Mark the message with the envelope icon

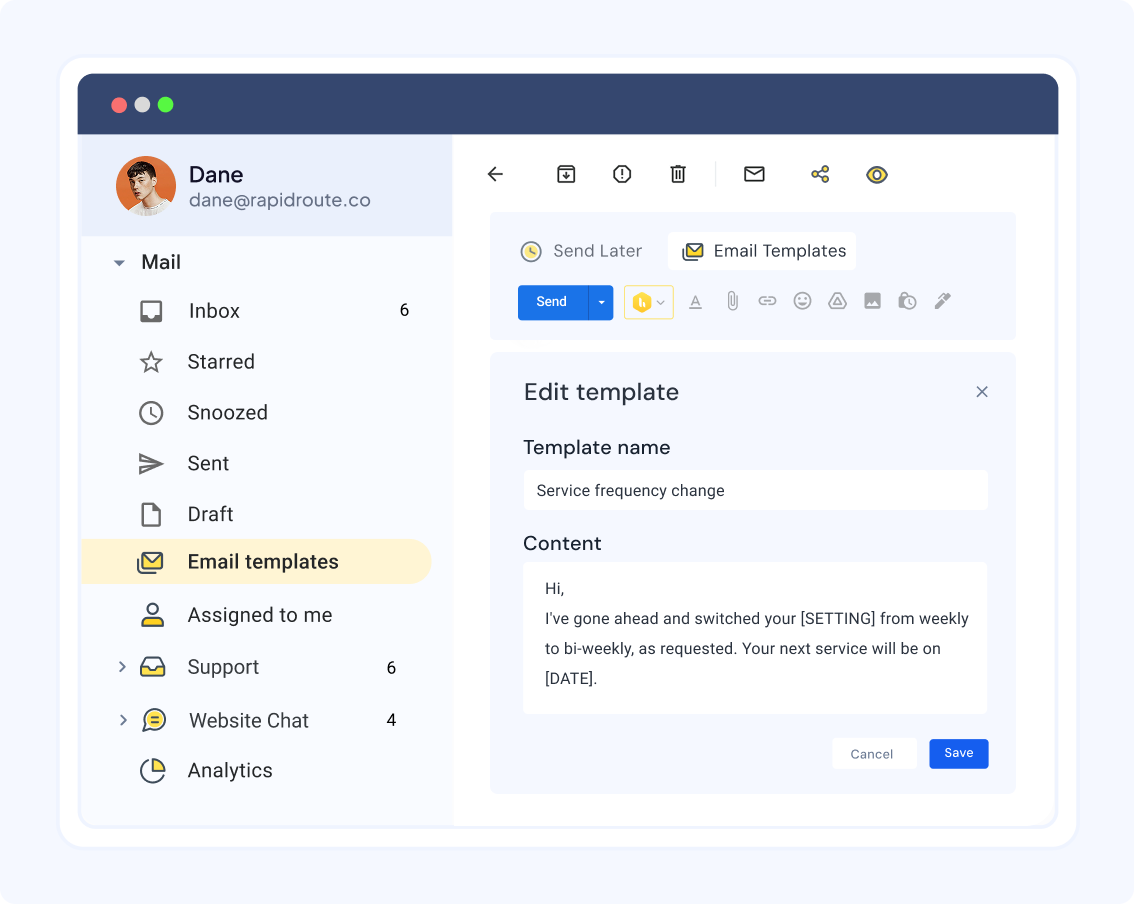coord(754,173)
